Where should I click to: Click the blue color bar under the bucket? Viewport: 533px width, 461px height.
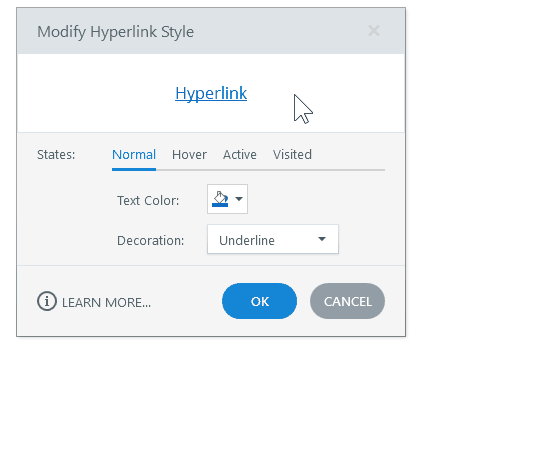pos(220,205)
